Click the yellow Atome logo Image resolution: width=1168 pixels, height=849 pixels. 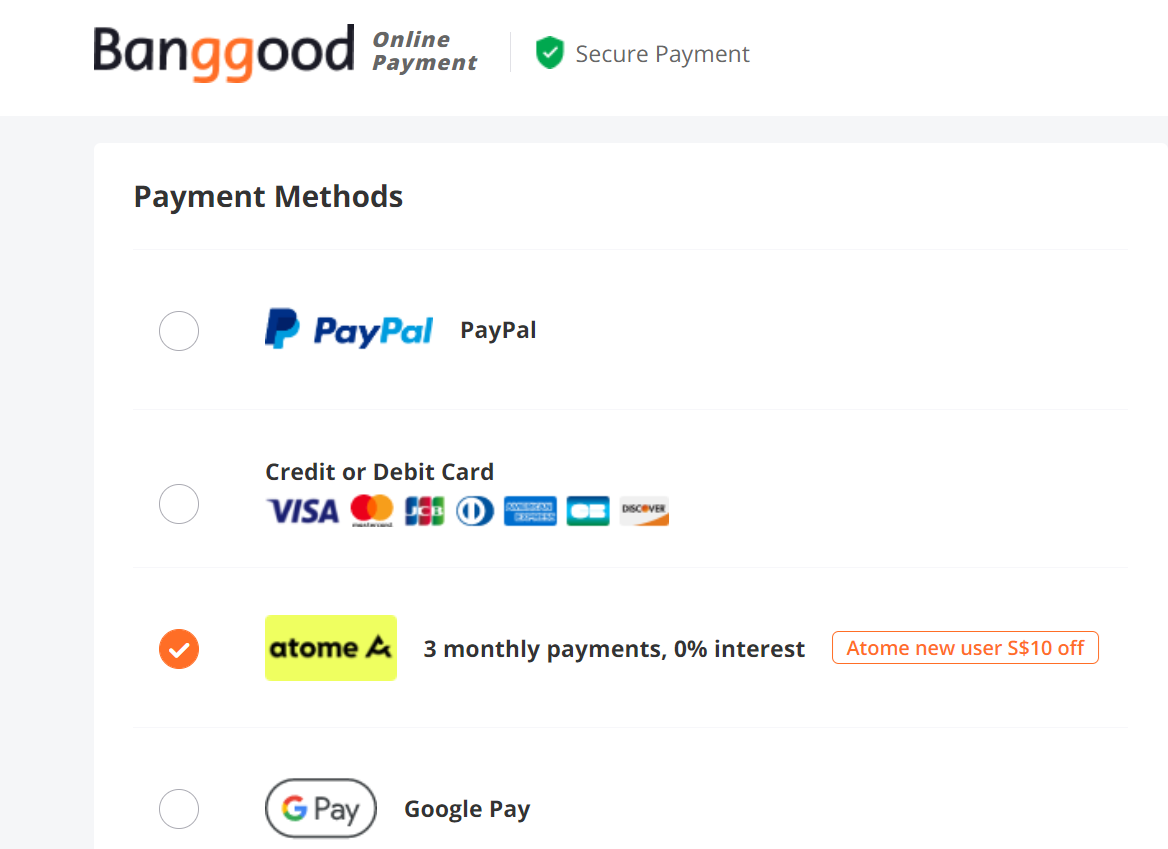[x=331, y=648]
